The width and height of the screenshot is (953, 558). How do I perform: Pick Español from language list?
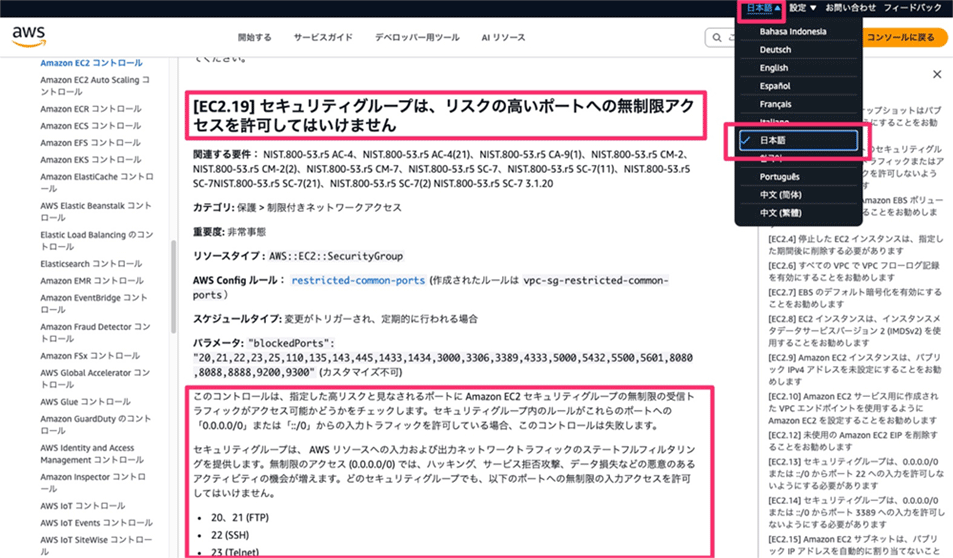coord(774,86)
